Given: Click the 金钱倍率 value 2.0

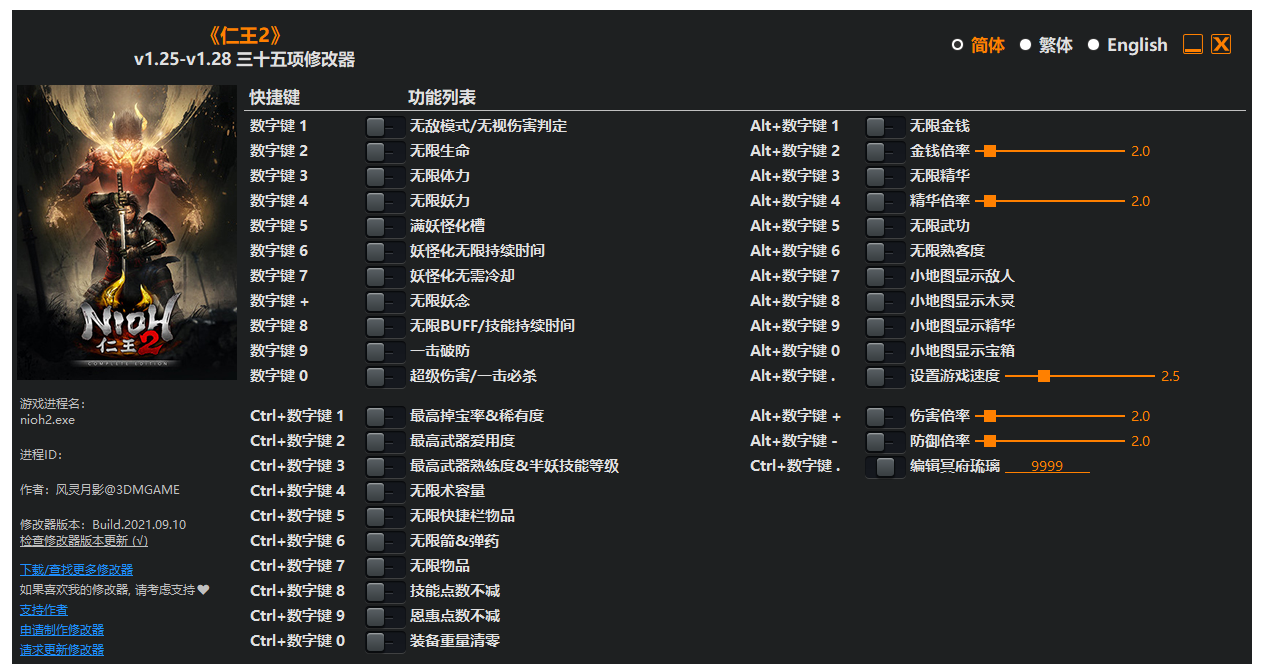Looking at the screenshot, I should pos(1140,151).
